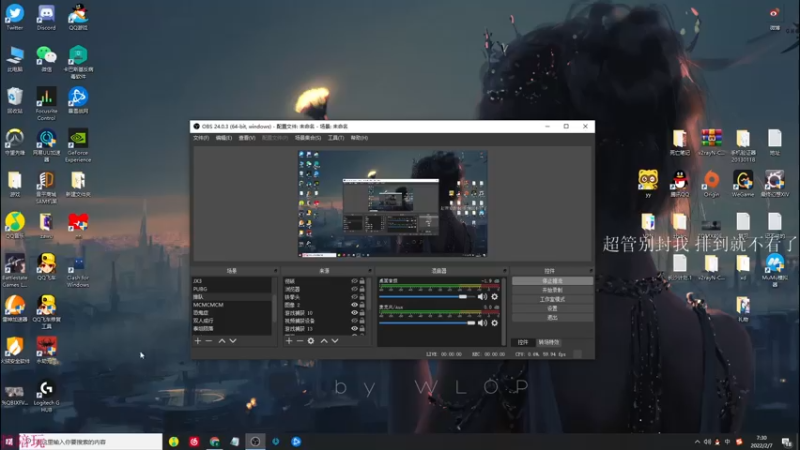Open the Twitter desktop shortcut
Image resolution: width=800 pixels, height=450 pixels.
[14, 17]
